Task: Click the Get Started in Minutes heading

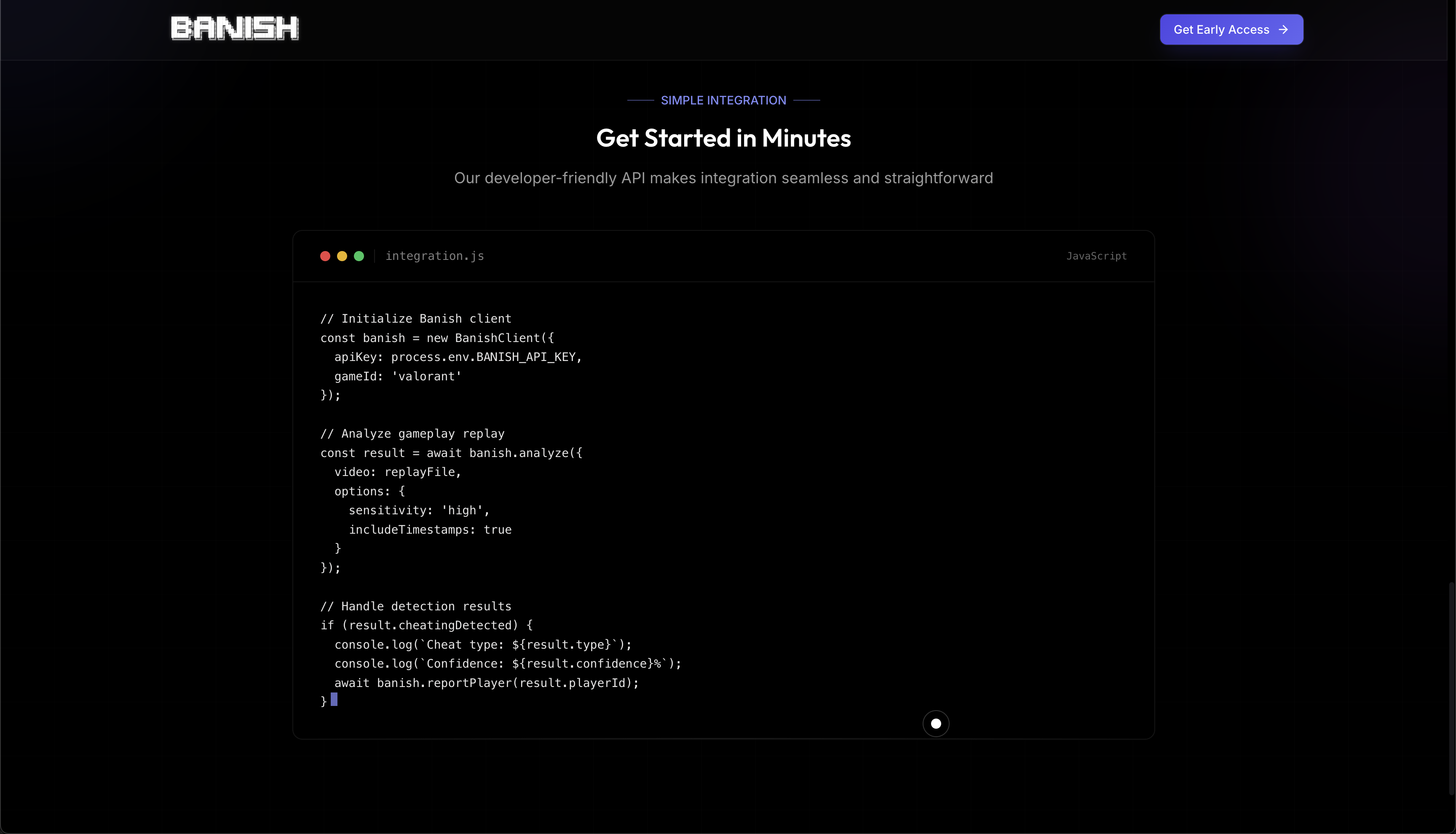Action: [x=723, y=138]
